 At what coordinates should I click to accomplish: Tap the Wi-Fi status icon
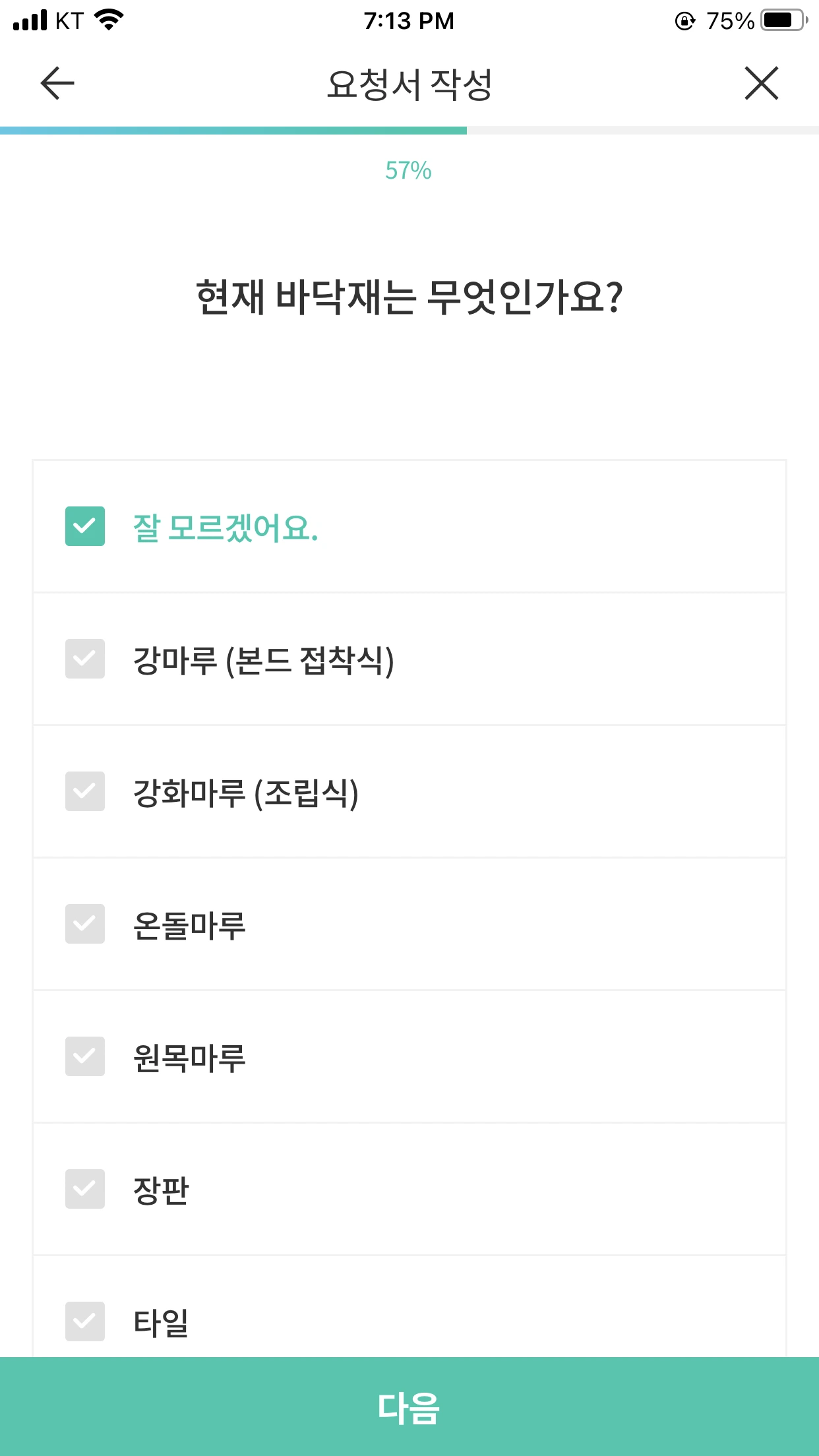[x=109, y=20]
